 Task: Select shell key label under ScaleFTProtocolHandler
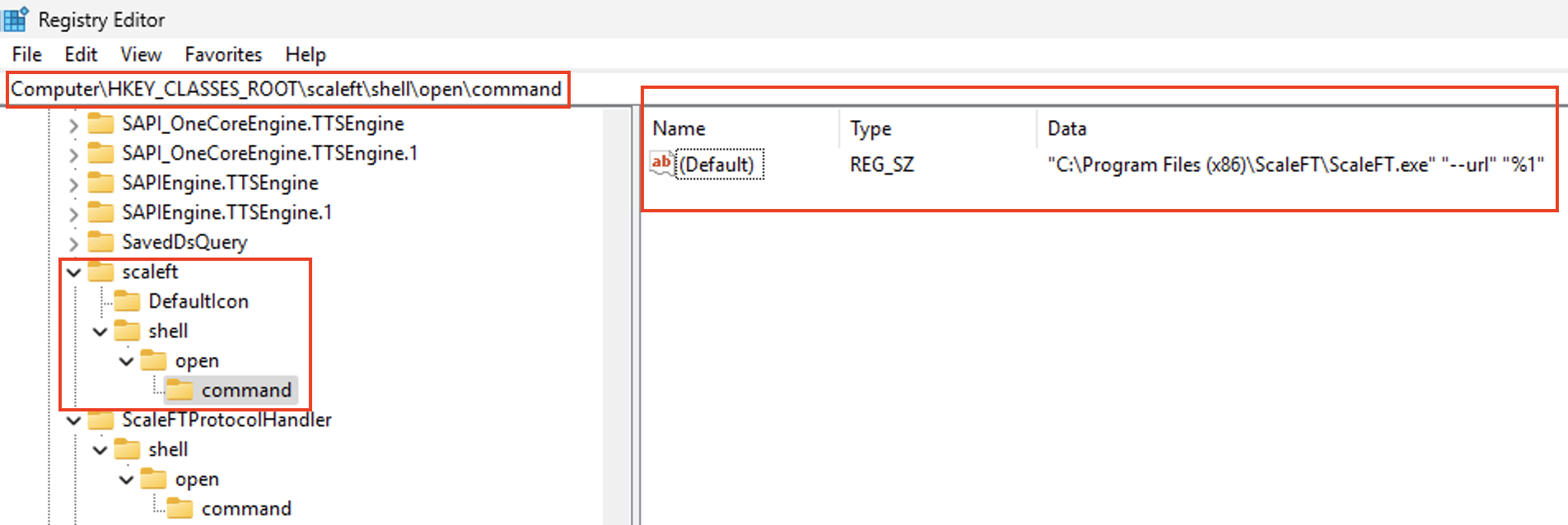click(x=168, y=449)
